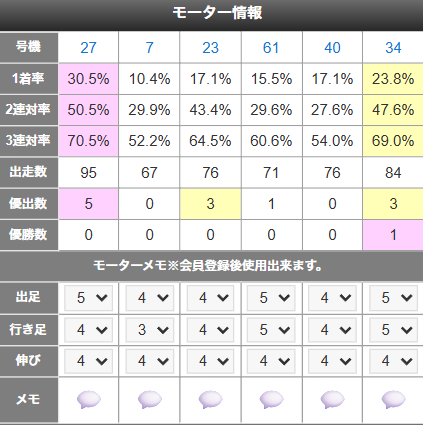Open 出足 dropdown for motor 27
This screenshot has width=423, height=425.
(89, 298)
